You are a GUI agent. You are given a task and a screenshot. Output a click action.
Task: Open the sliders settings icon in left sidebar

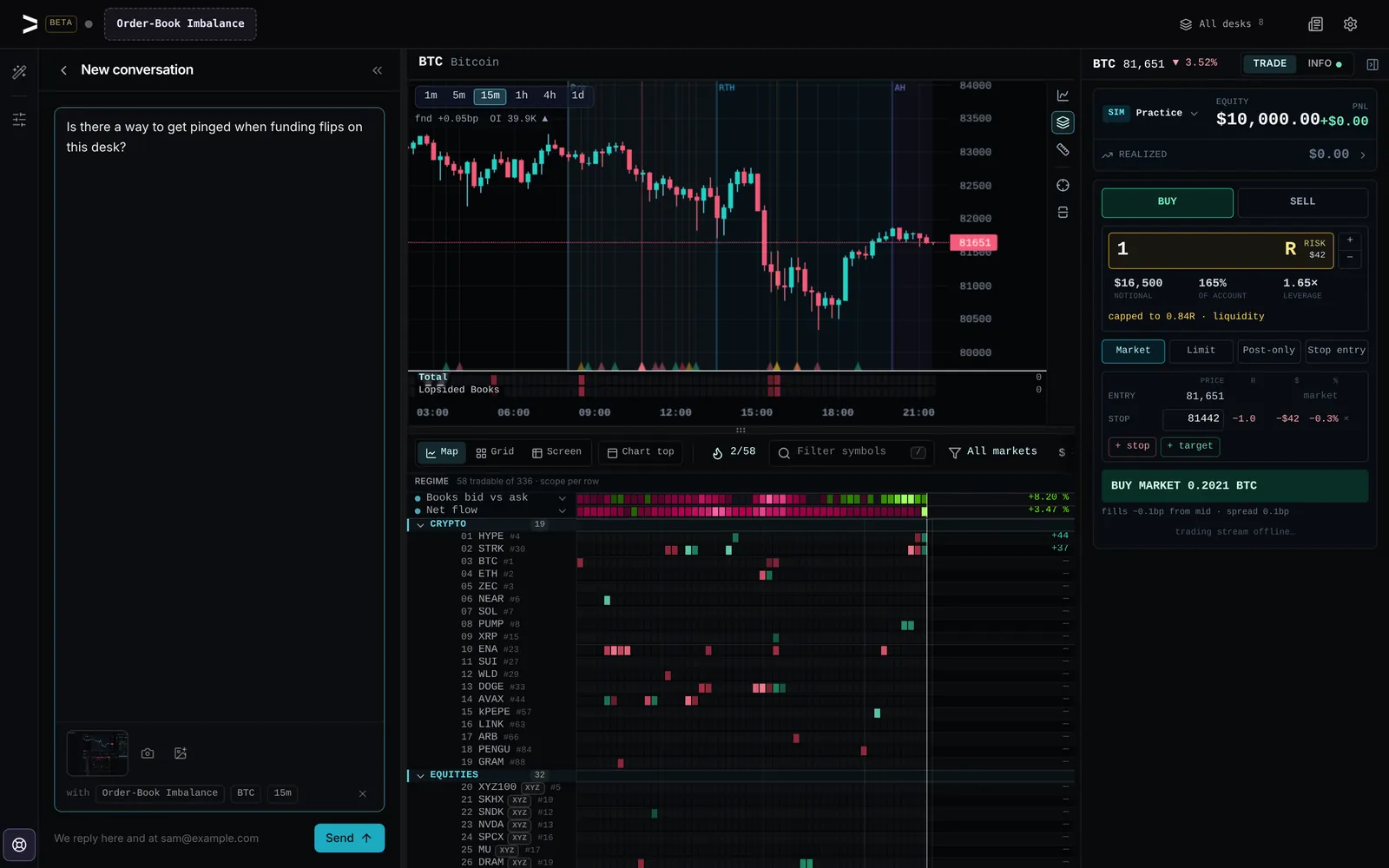coord(19,119)
